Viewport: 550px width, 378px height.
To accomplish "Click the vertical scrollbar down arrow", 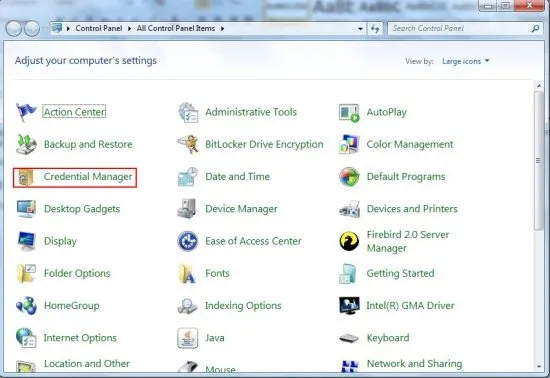I will 539,367.
